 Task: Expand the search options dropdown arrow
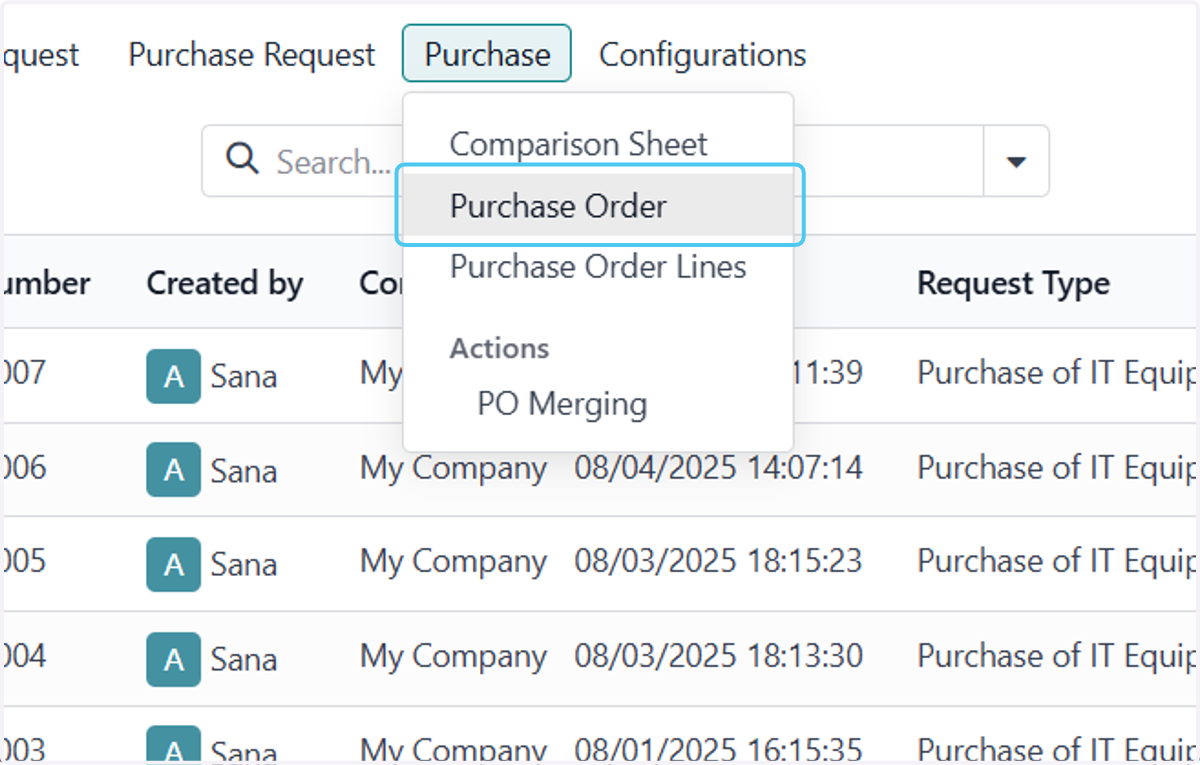tap(1016, 161)
